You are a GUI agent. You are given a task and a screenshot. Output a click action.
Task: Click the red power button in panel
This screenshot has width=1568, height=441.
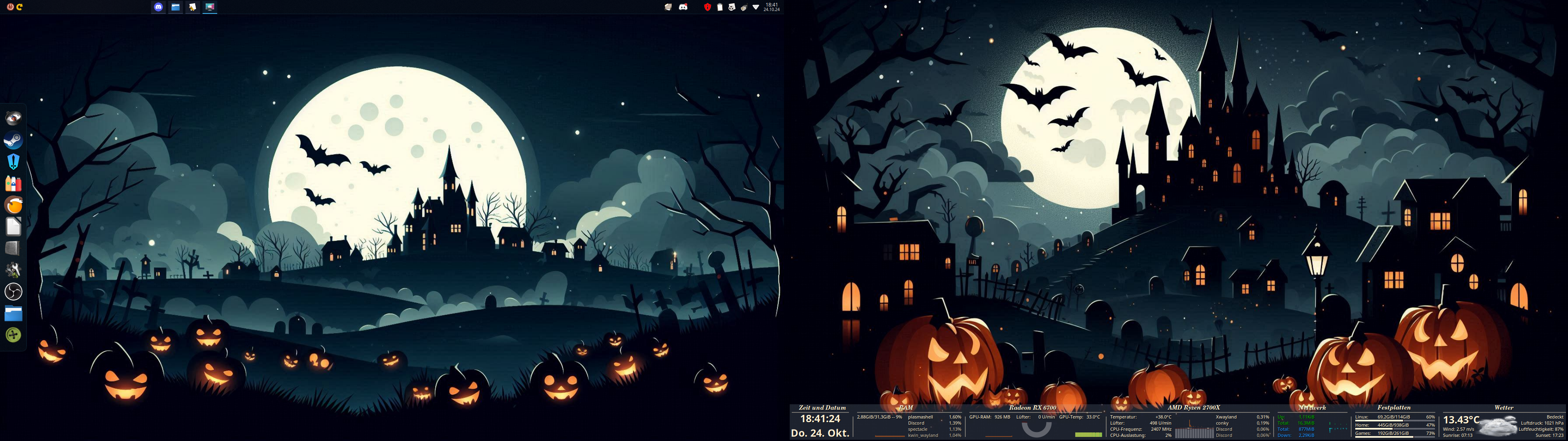10,7
